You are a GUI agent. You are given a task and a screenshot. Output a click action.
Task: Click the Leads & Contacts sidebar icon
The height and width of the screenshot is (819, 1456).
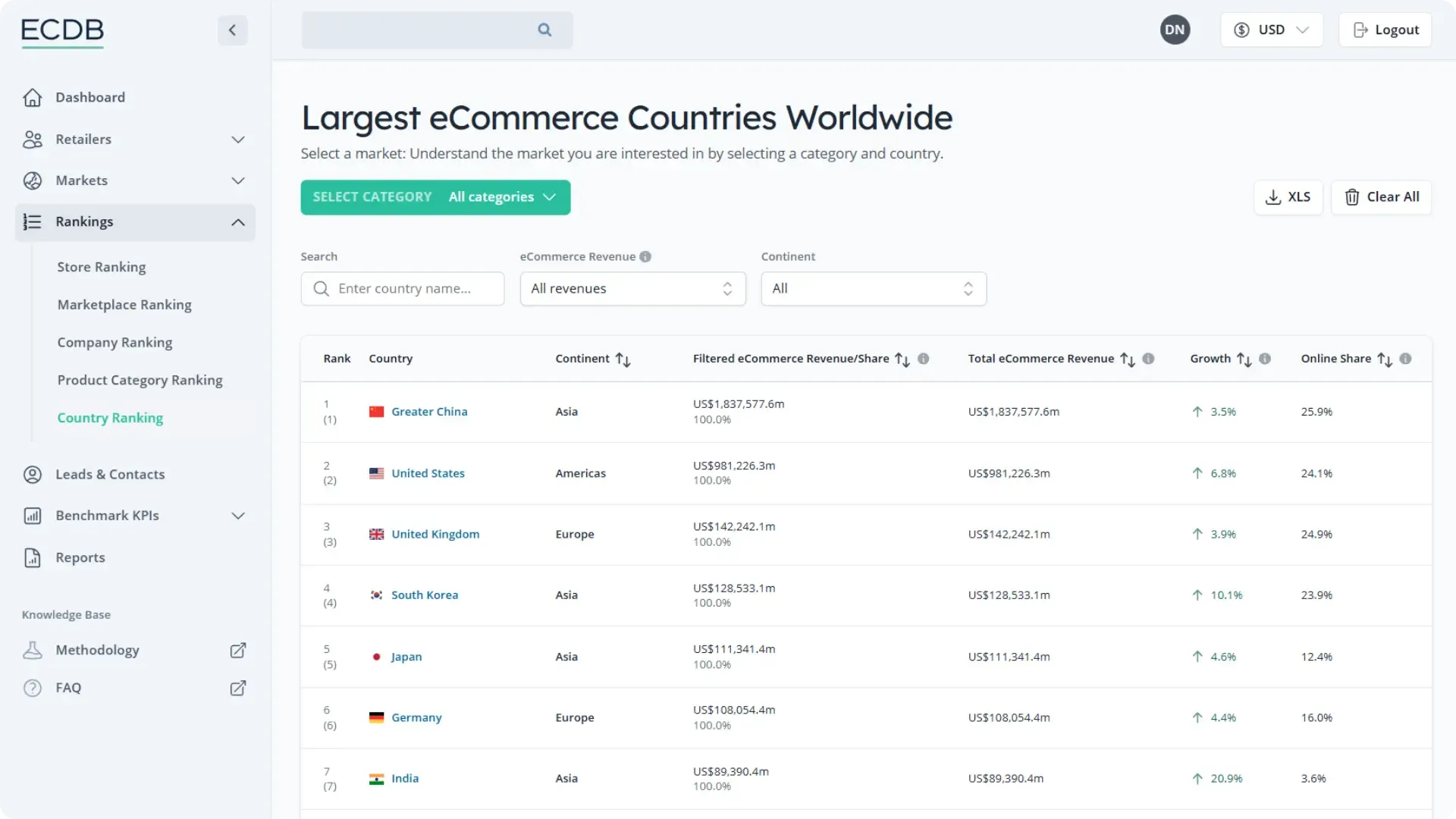[x=32, y=473]
